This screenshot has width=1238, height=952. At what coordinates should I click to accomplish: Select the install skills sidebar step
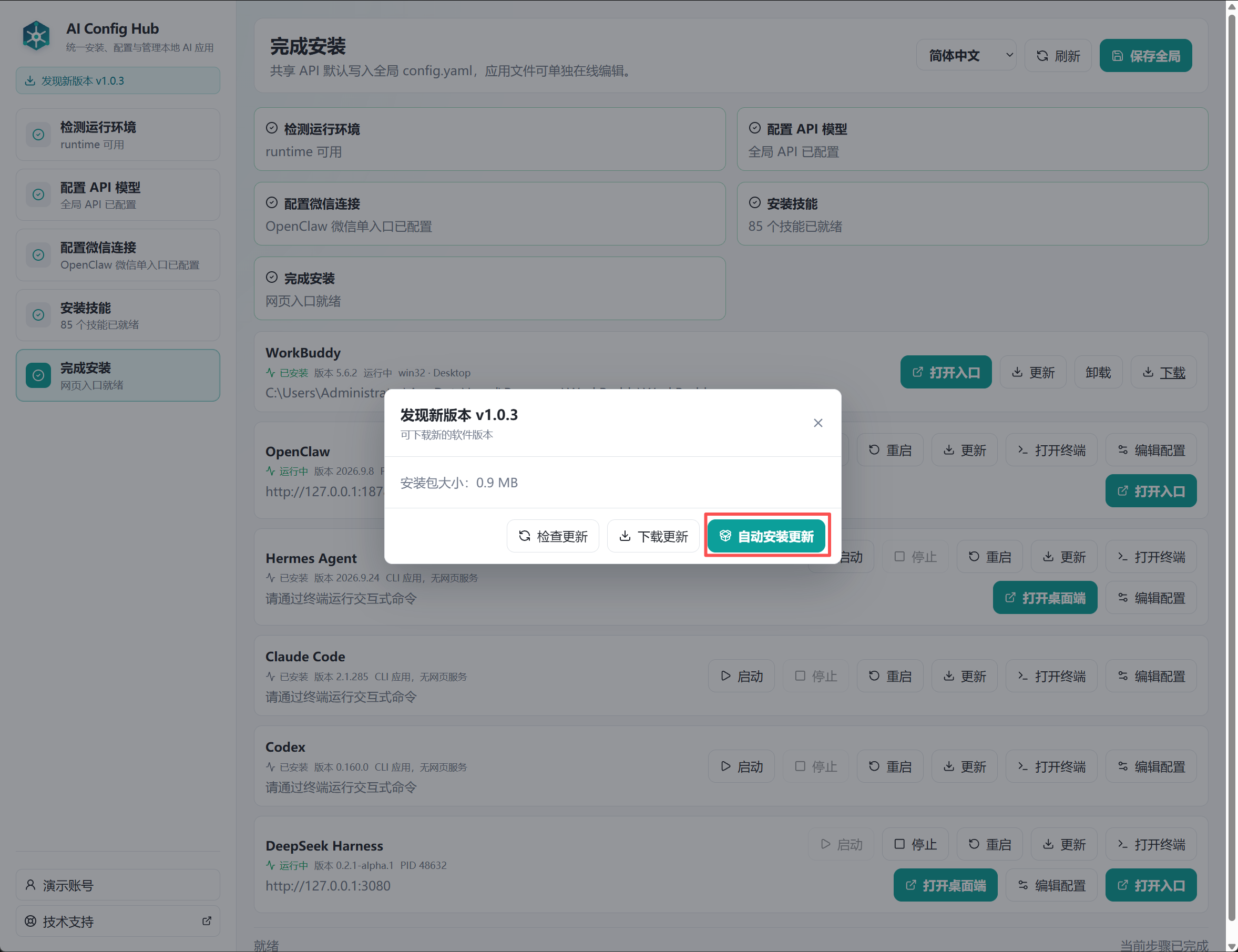118,315
